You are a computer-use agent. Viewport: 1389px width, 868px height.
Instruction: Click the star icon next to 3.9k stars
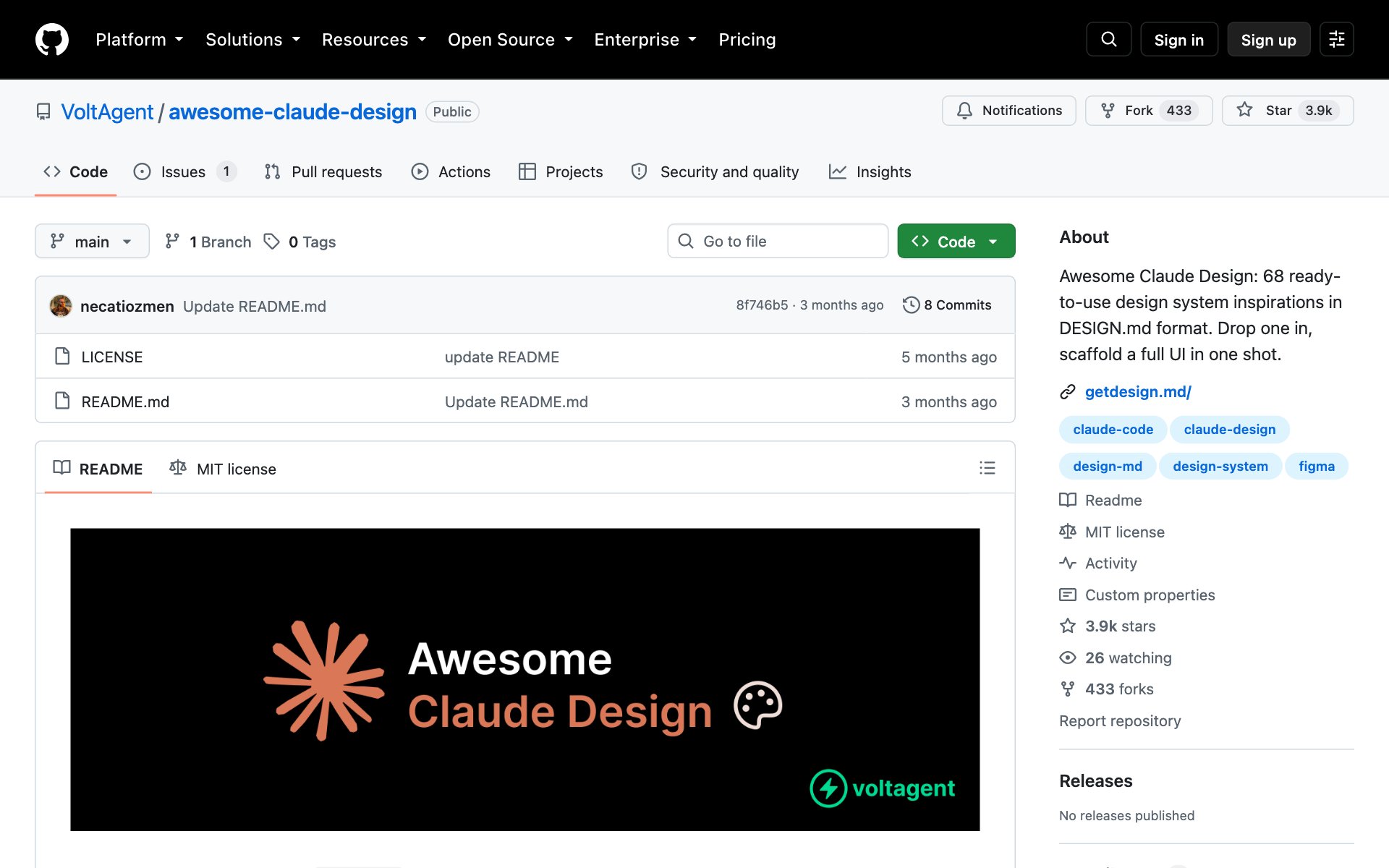tap(1067, 626)
